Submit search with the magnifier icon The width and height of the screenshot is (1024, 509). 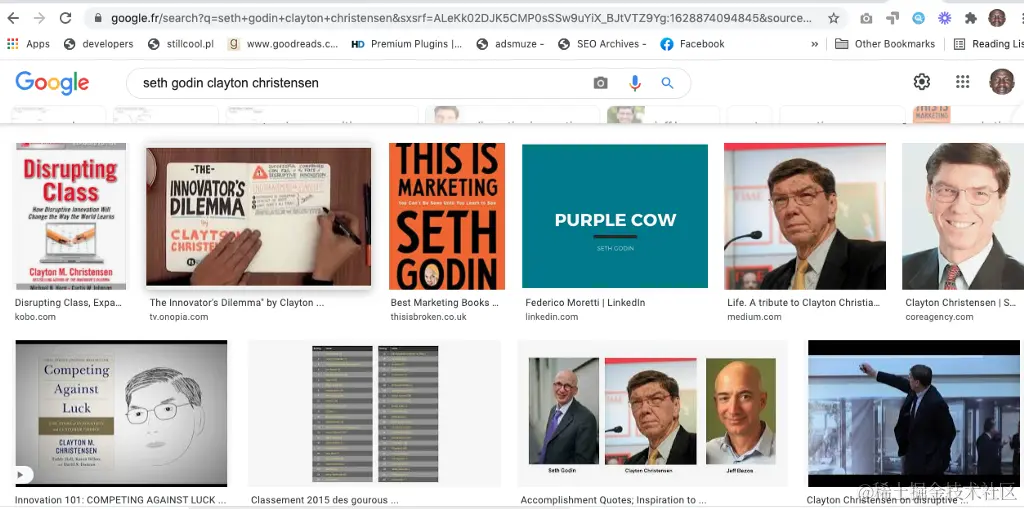pyautogui.click(x=667, y=83)
